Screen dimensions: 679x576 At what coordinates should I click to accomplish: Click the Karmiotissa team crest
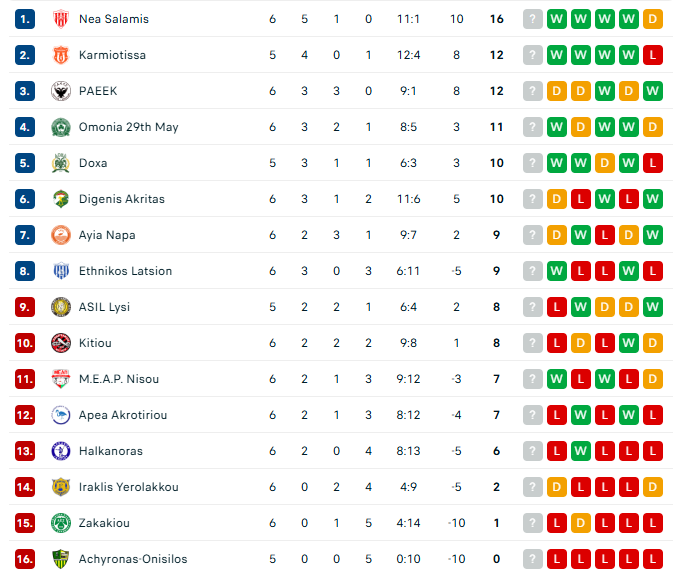[x=60, y=55]
